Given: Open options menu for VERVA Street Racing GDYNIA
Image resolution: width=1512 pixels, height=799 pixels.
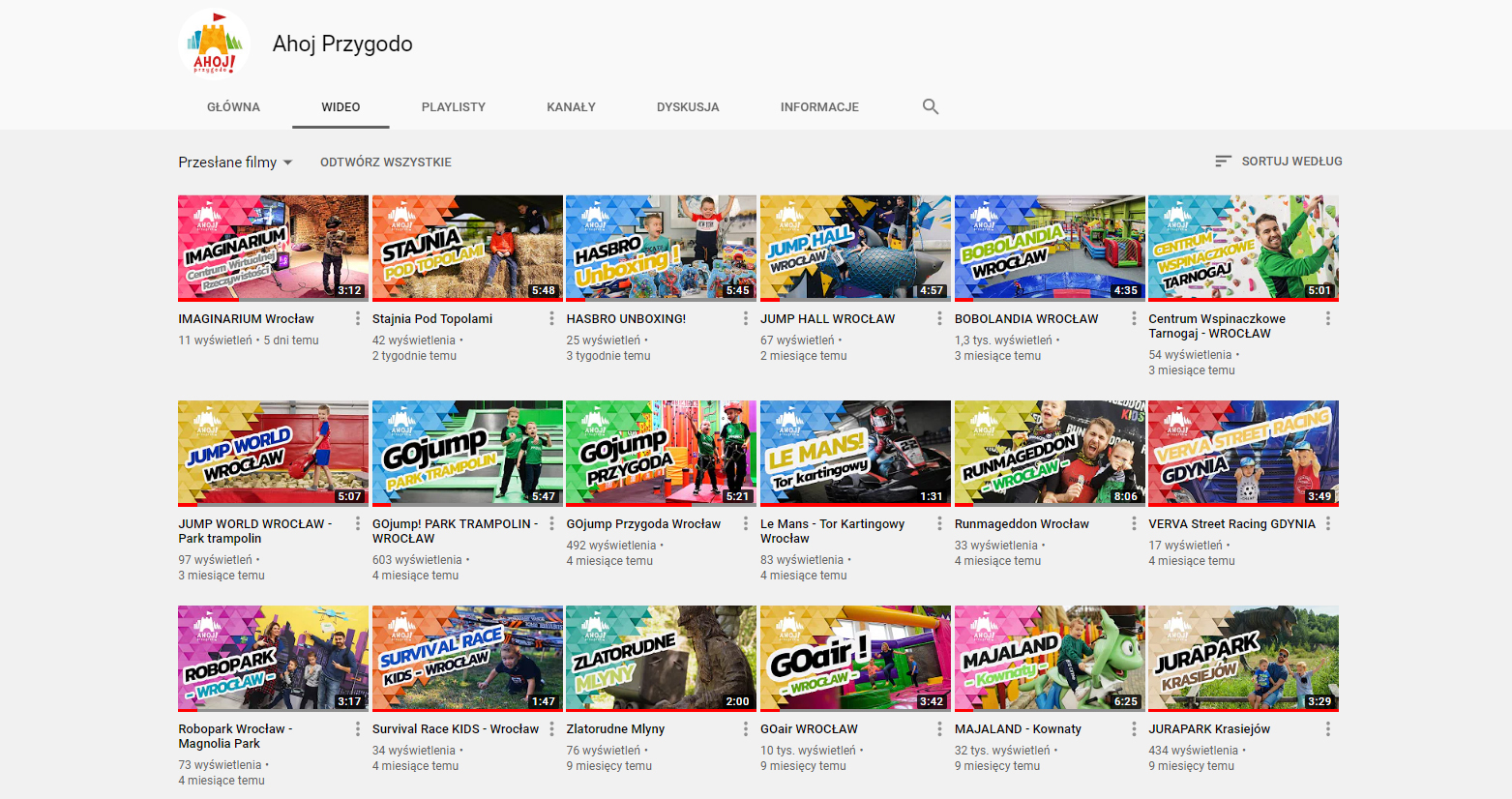Looking at the screenshot, I should click(x=1327, y=523).
